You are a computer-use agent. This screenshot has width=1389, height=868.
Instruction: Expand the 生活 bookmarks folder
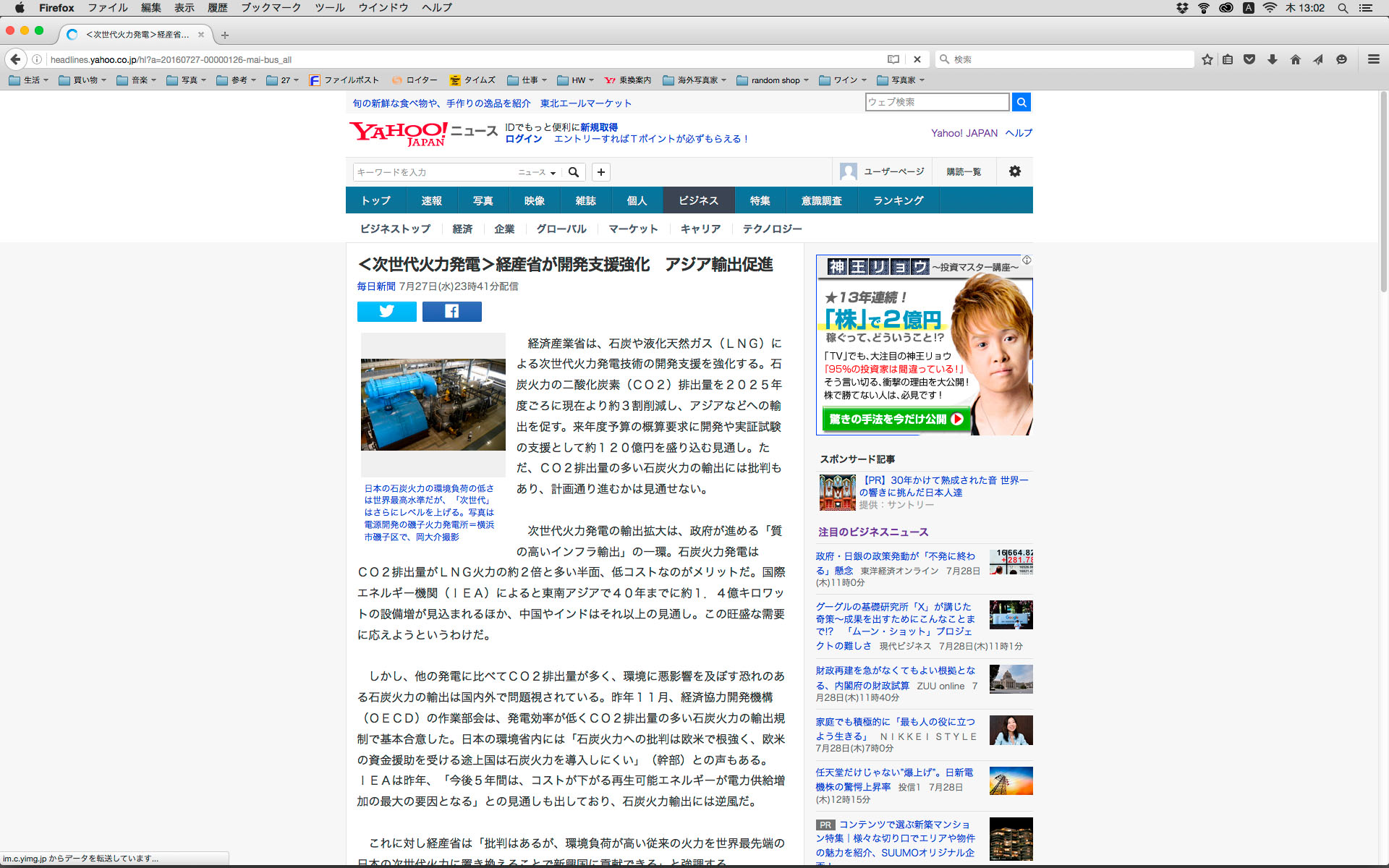[29, 80]
